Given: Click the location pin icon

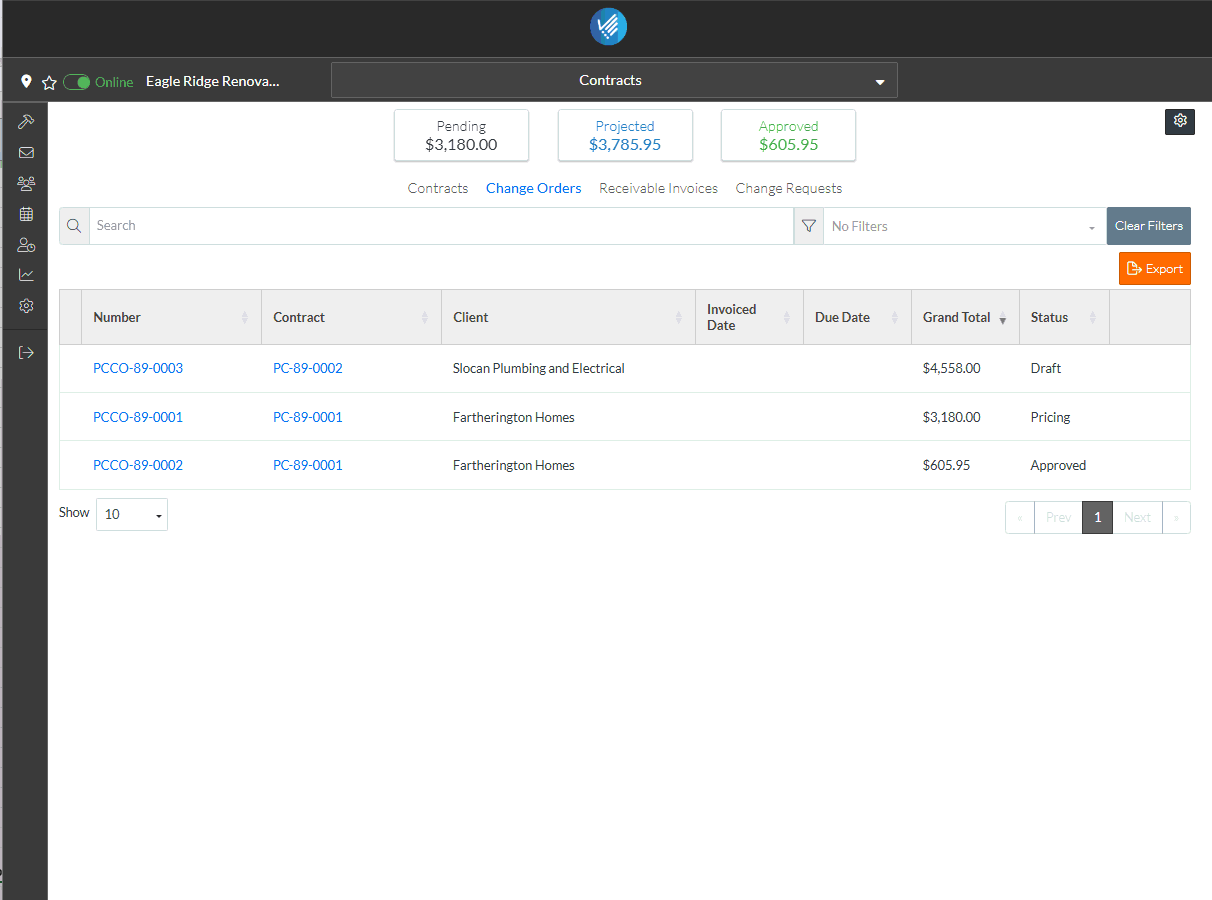Looking at the screenshot, I should click(x=26, y=82).
